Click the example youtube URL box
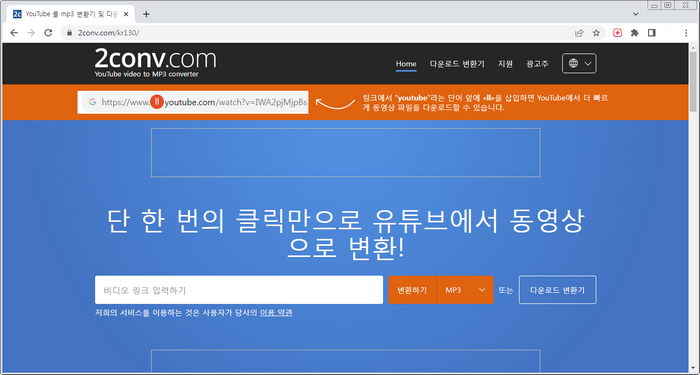The image size is (700, 375). 193,102
